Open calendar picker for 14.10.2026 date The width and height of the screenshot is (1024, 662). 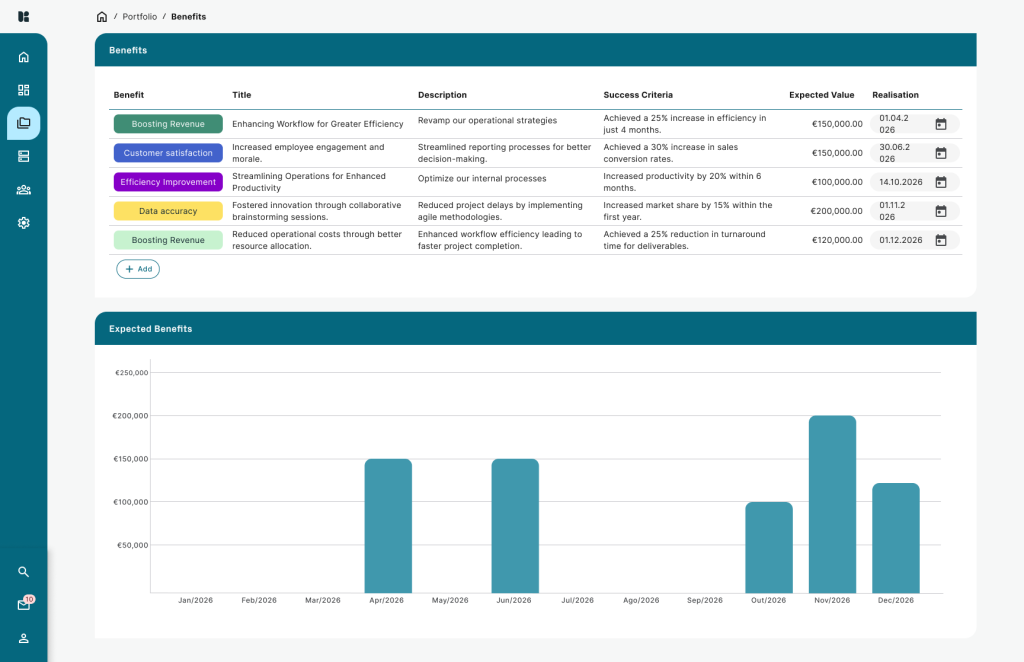[x=940, y=182]
